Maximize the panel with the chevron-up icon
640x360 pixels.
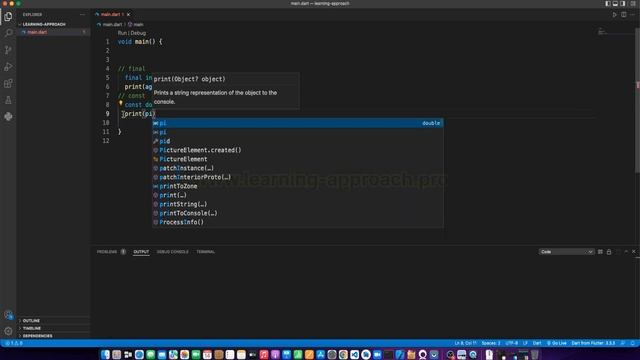626,252
